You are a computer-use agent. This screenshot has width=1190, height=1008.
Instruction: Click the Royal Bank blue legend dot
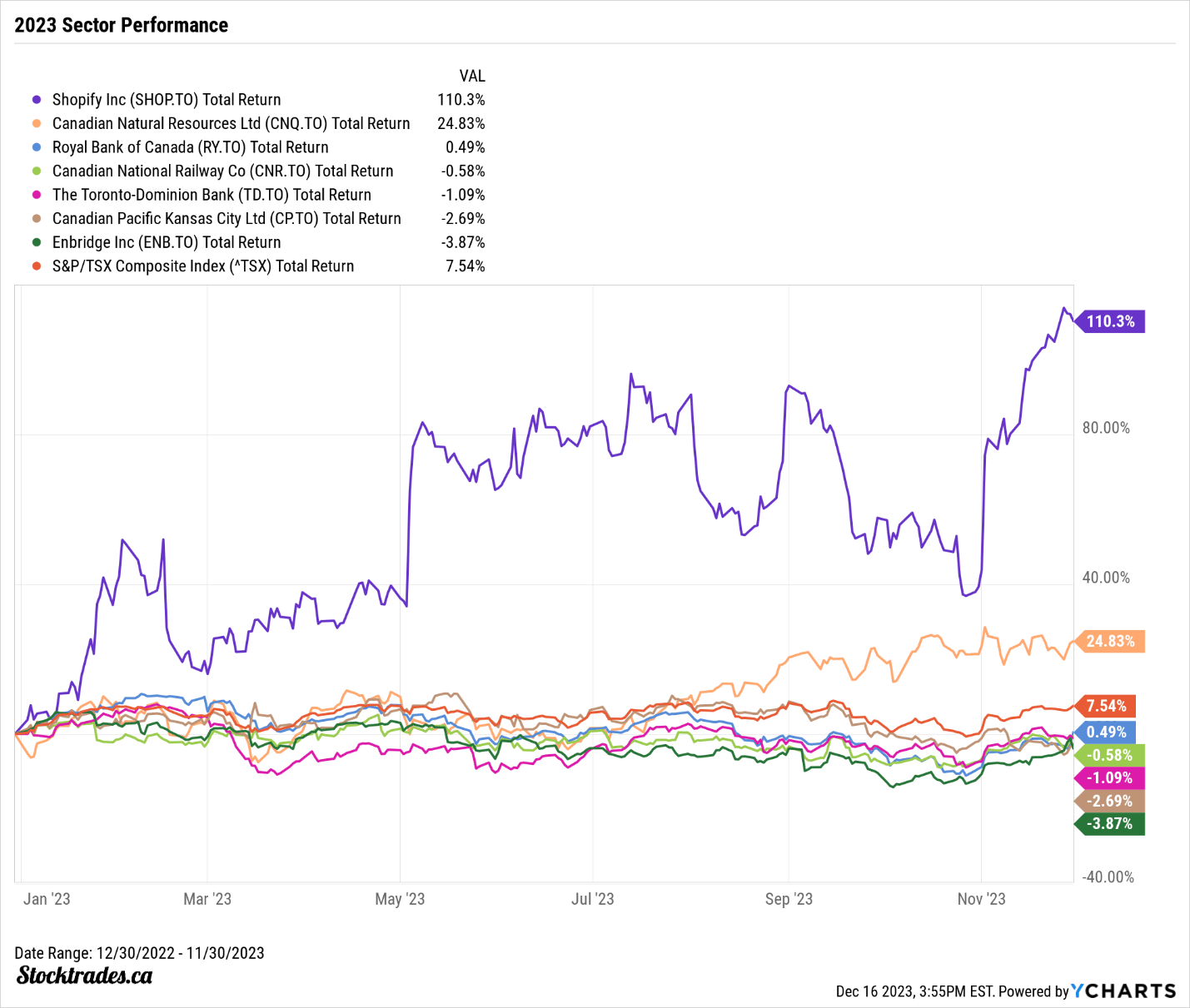tap(37, 147)
